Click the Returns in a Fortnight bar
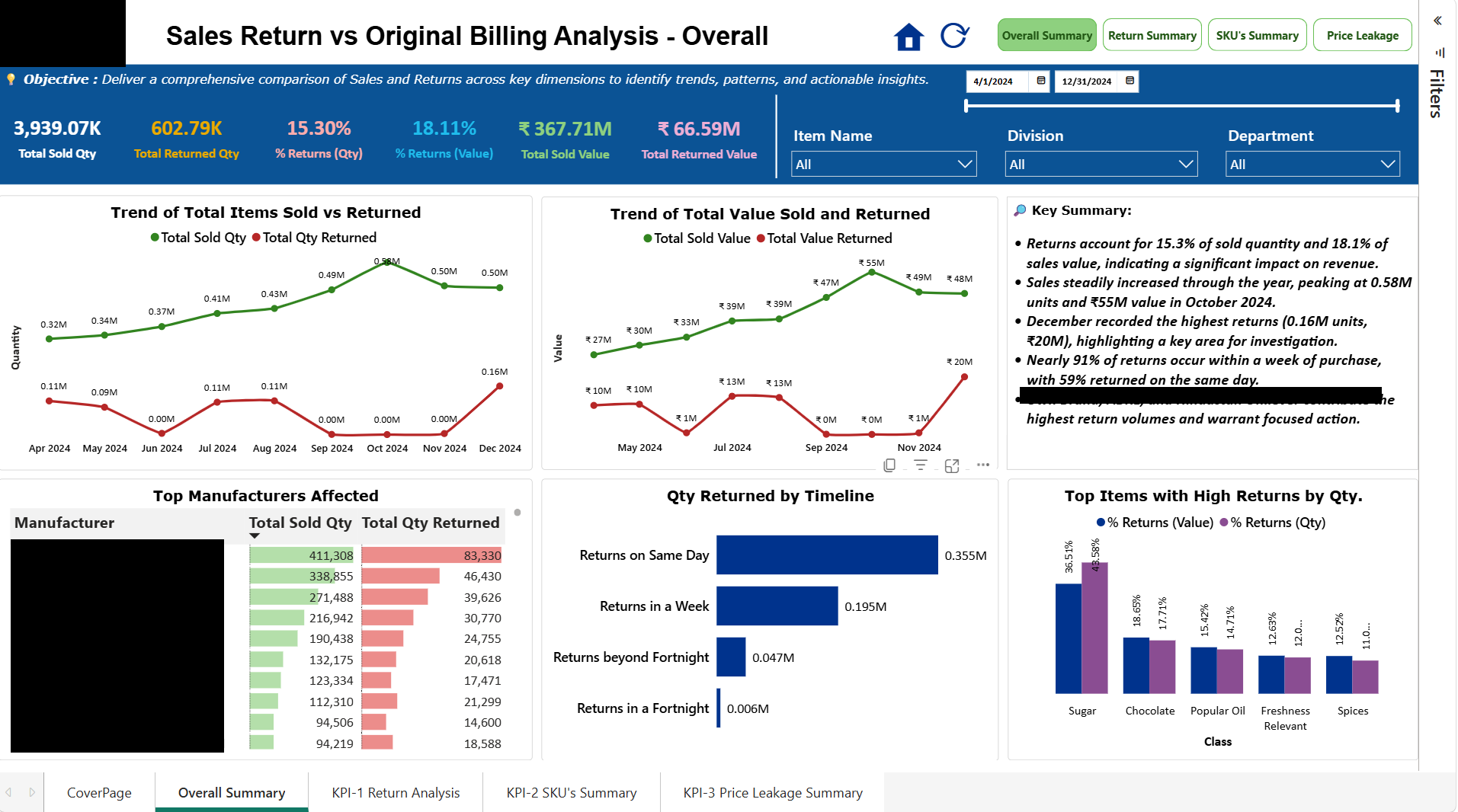1458x812 pixels. click(x=718, y=708)
